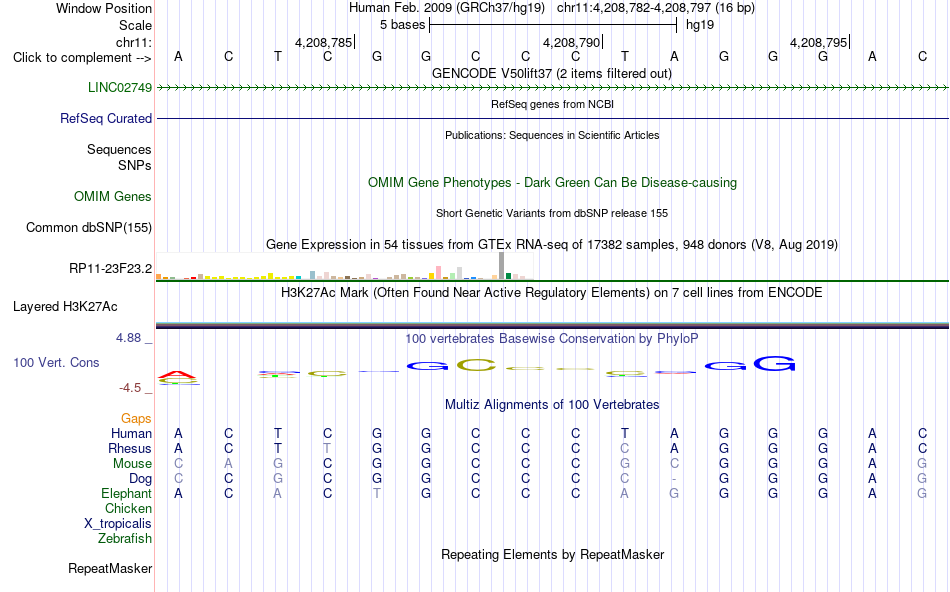
Task: Click the SNPs publications label
Action: pyautogui.click(x=135, y=165)
